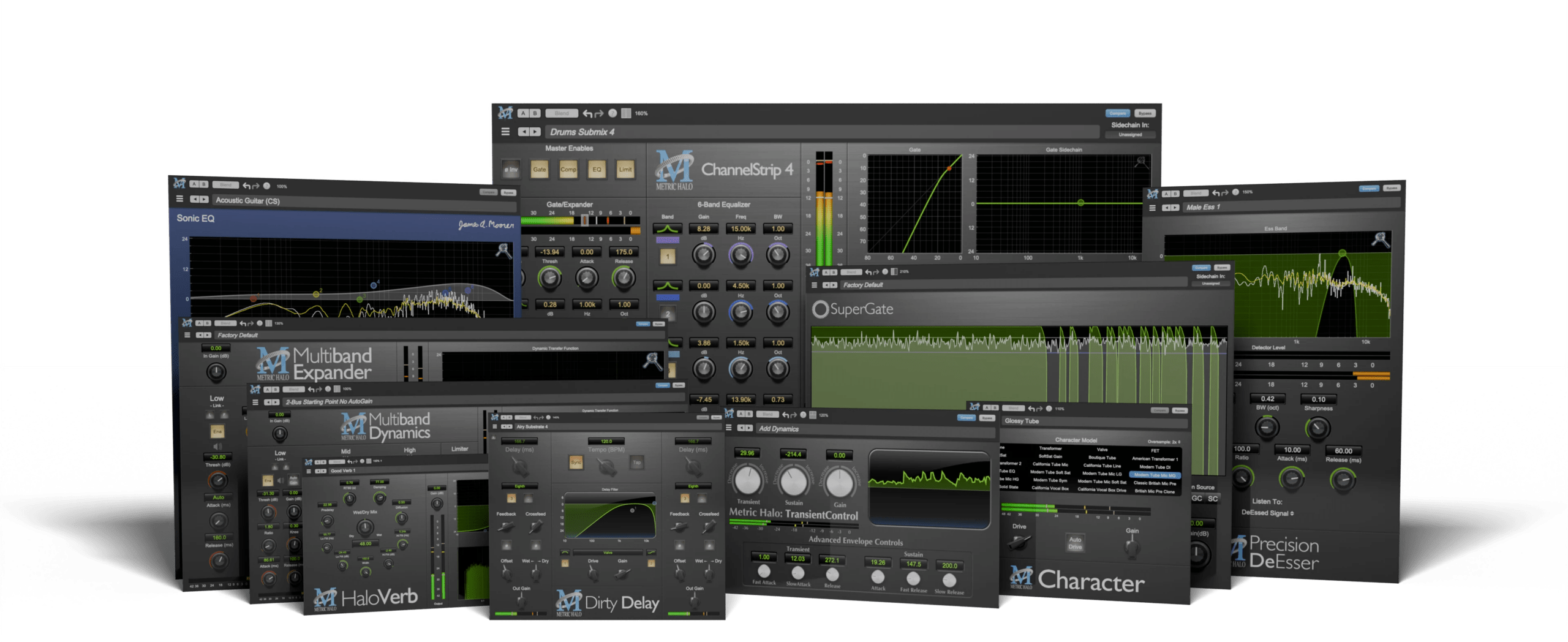
Task: Click the magnifier icon in Sonic EQ graph
Action: [503, 250]
